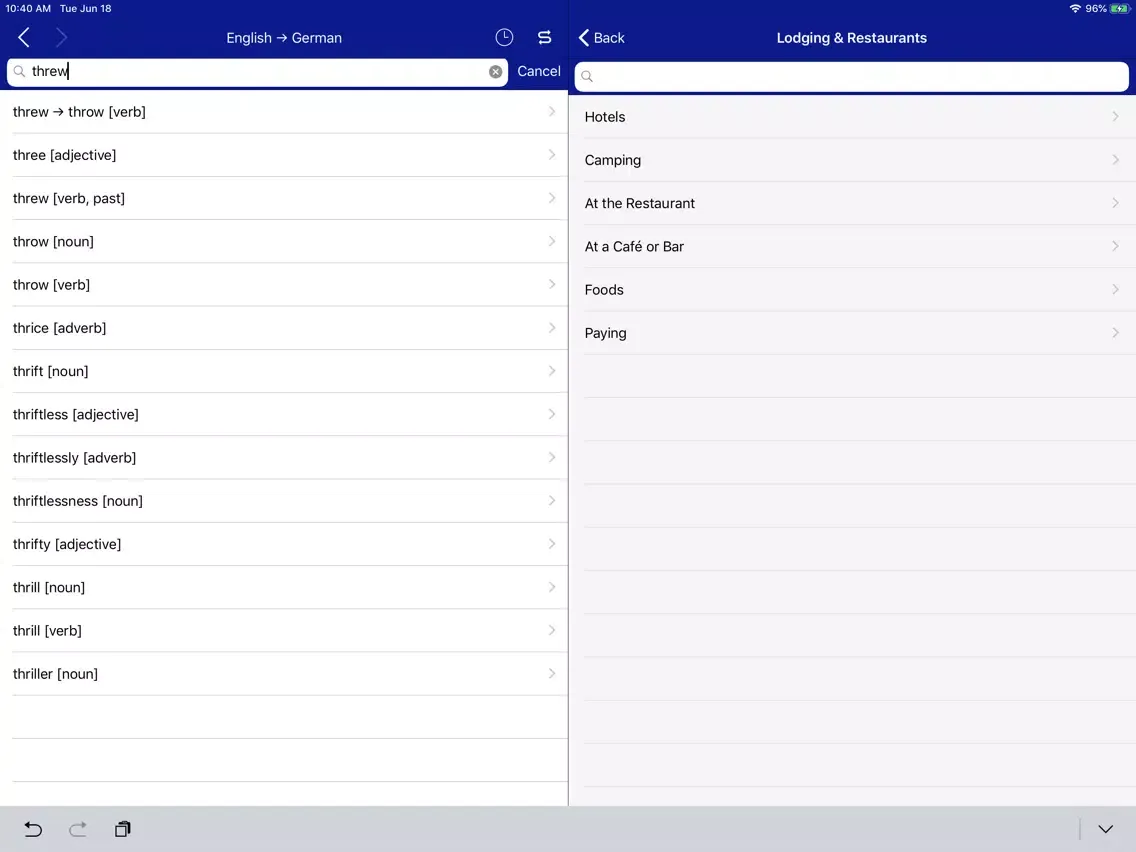Swap translation direction icon

pyautogui.click(x=545, y=38)
